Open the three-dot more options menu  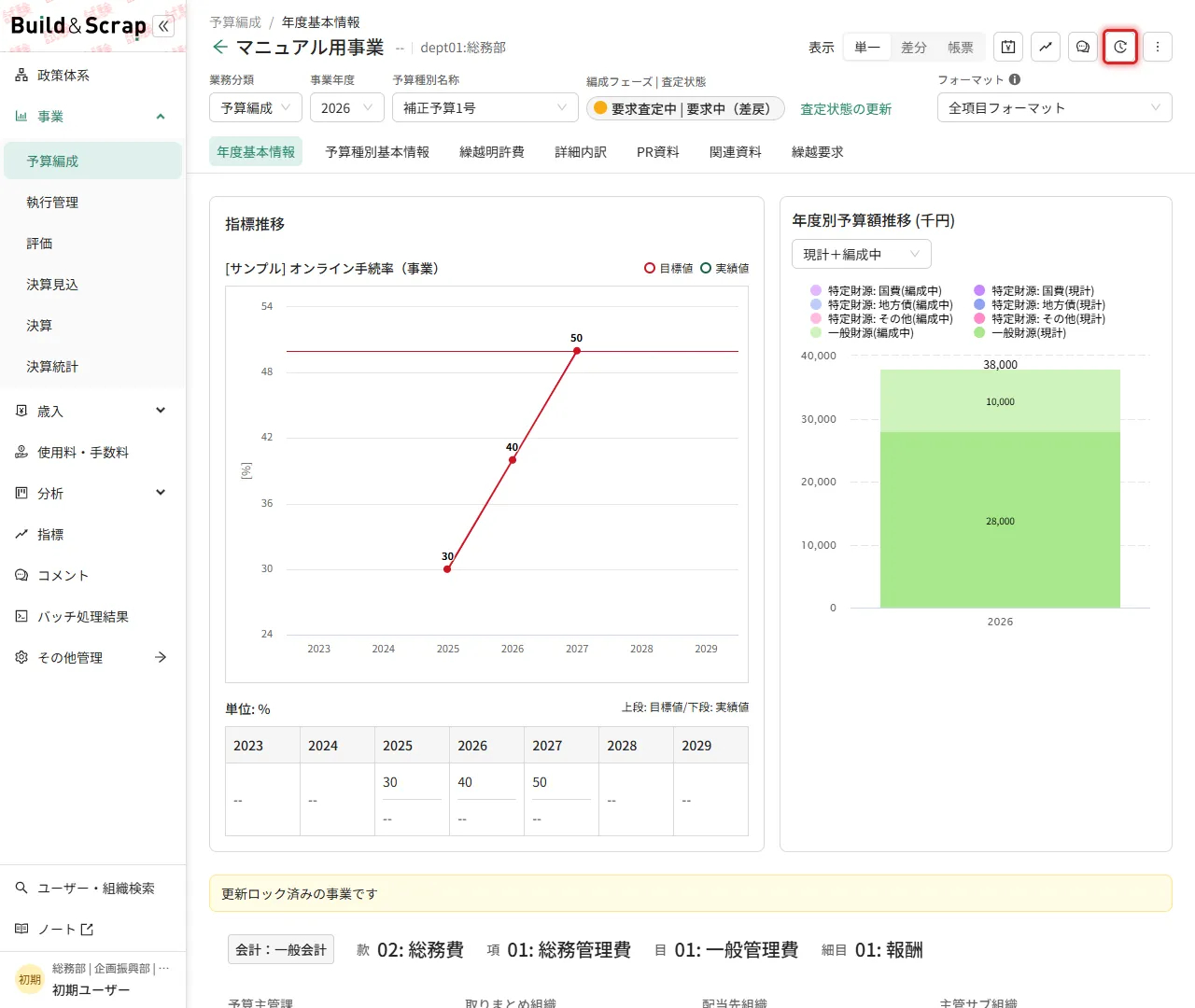pyautogui.click(x=1158, y=47)
